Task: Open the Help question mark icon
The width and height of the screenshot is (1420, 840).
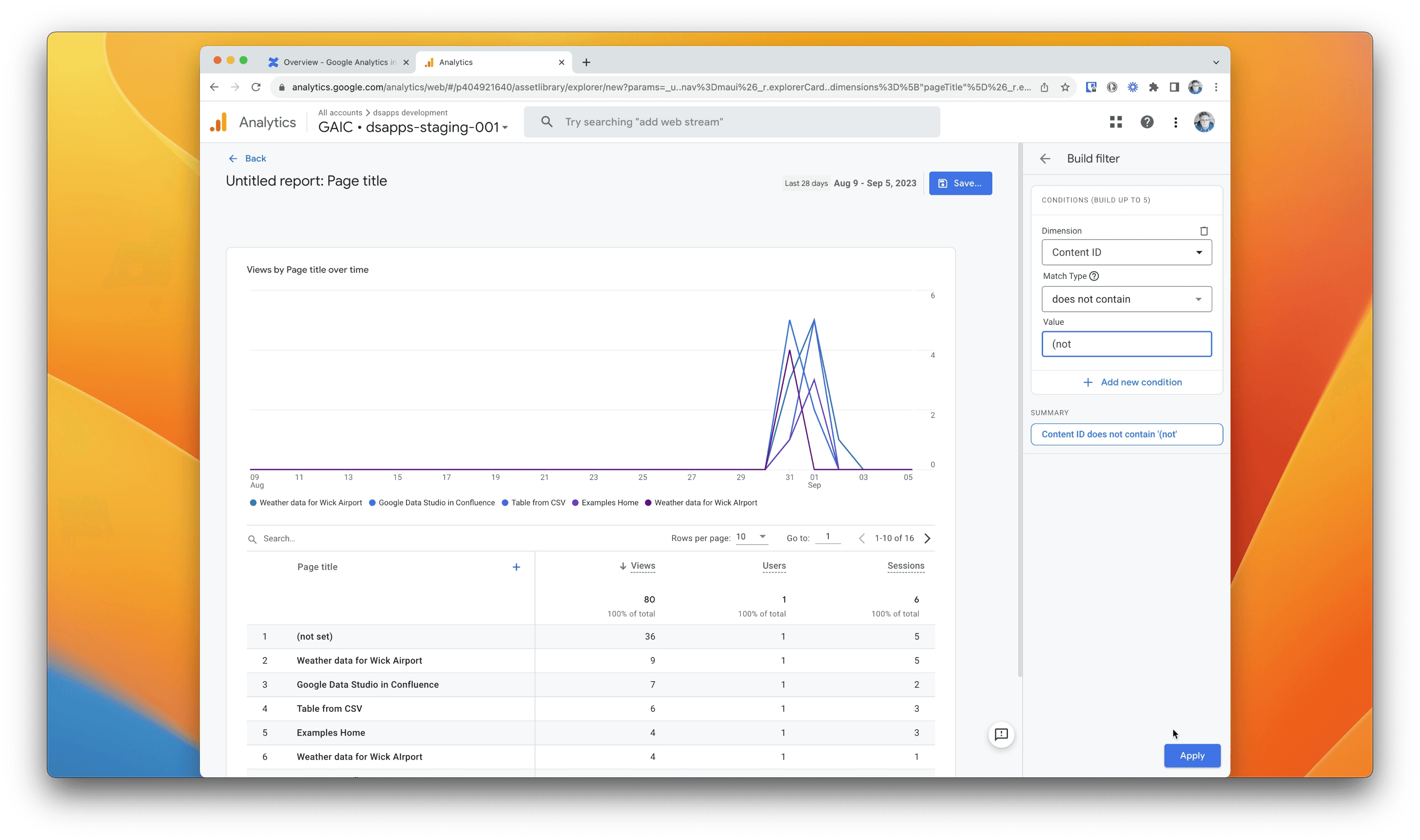Action: 1147,122
